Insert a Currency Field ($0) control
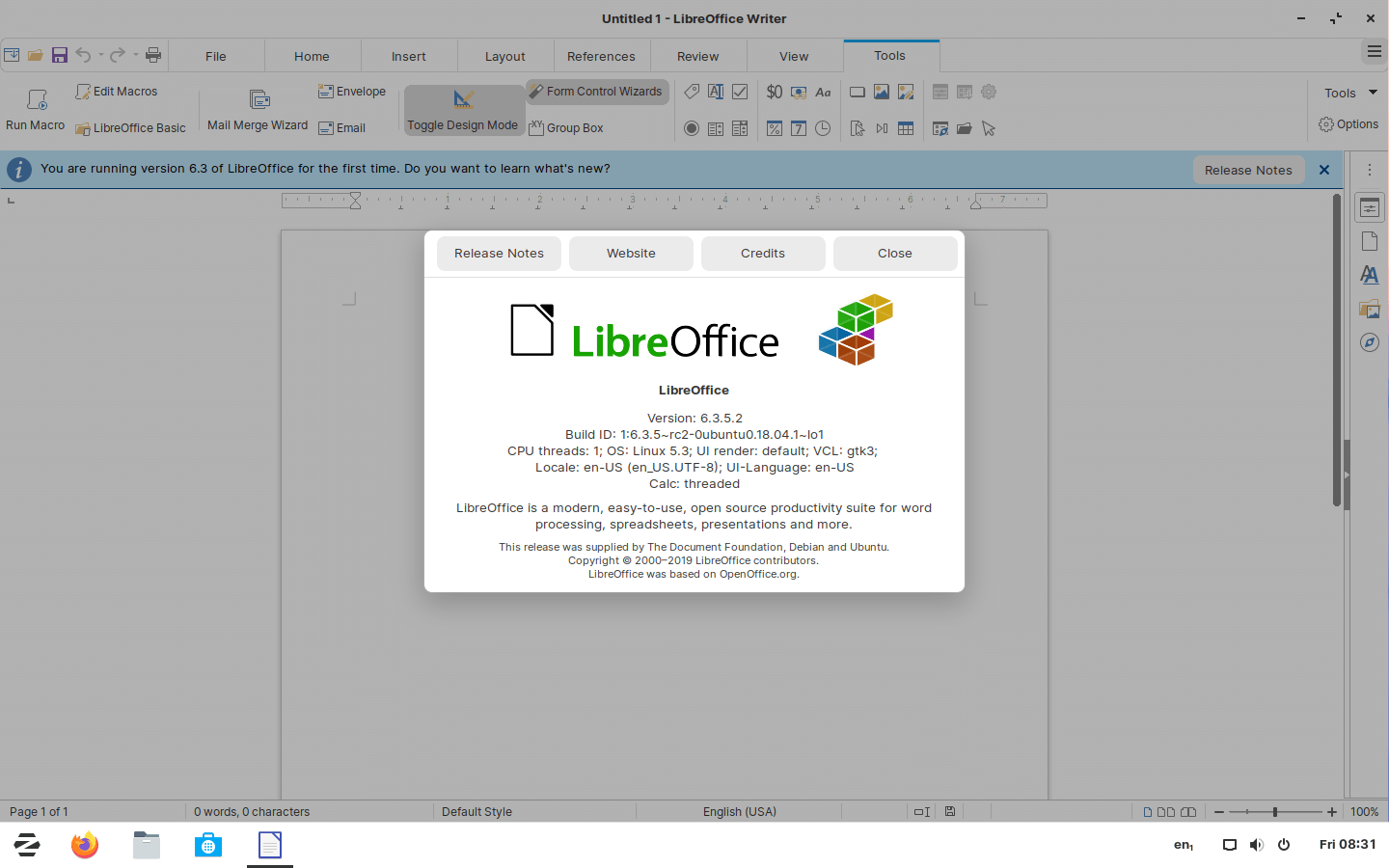The height and width of the screenshot is (868, 1389). coord(775,92)
